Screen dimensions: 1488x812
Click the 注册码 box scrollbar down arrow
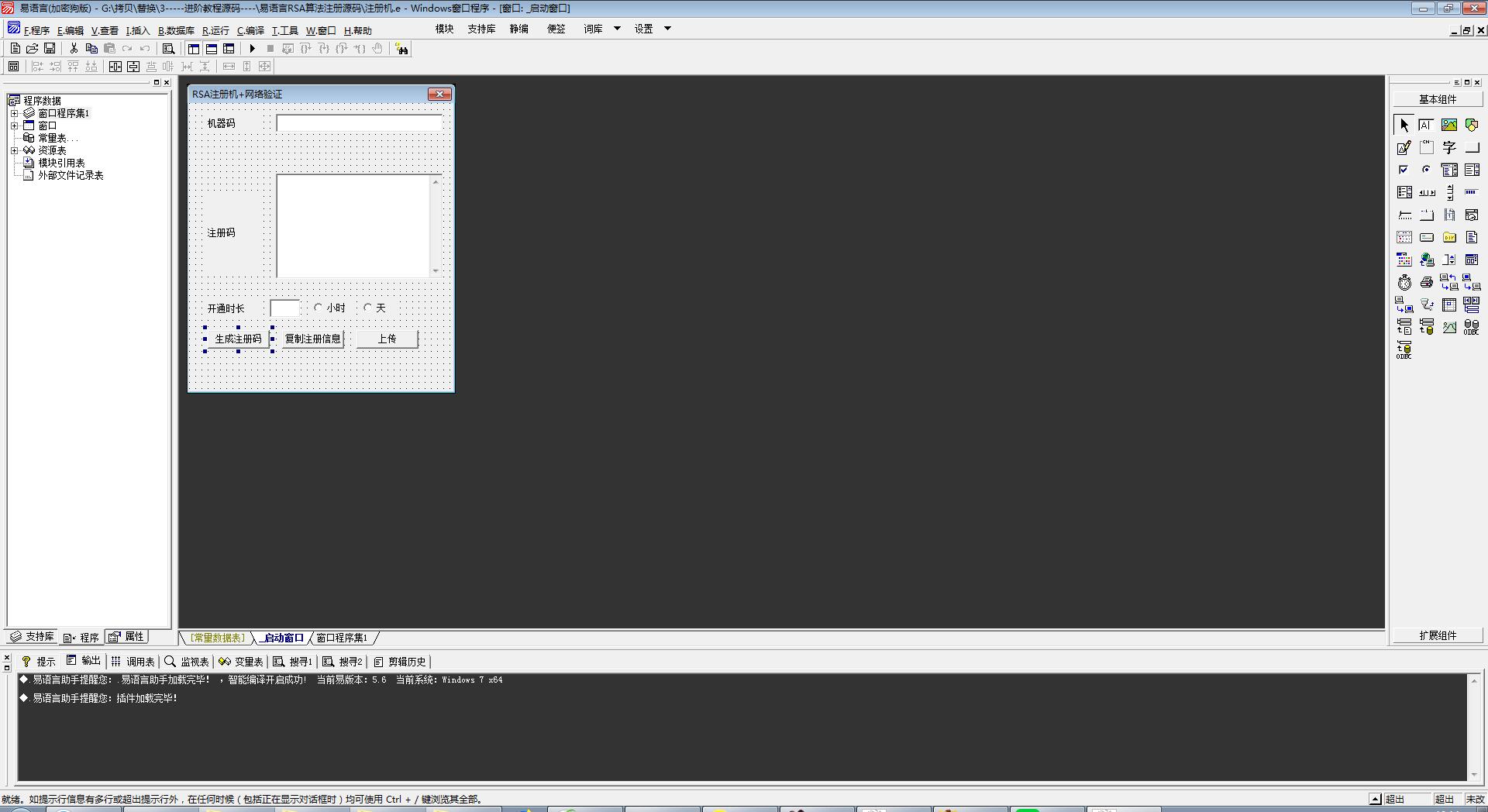click(x=436, y=270)
